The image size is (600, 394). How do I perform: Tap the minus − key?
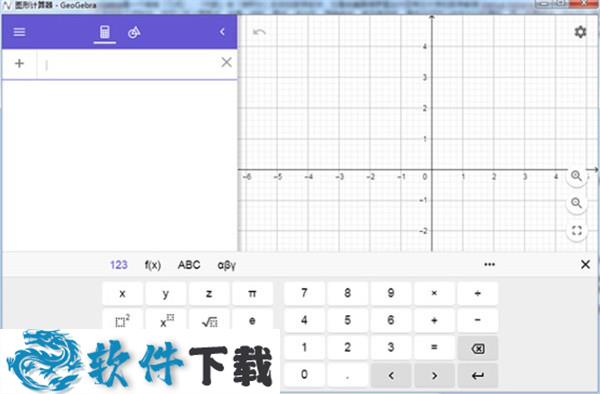tap(478, 320)
